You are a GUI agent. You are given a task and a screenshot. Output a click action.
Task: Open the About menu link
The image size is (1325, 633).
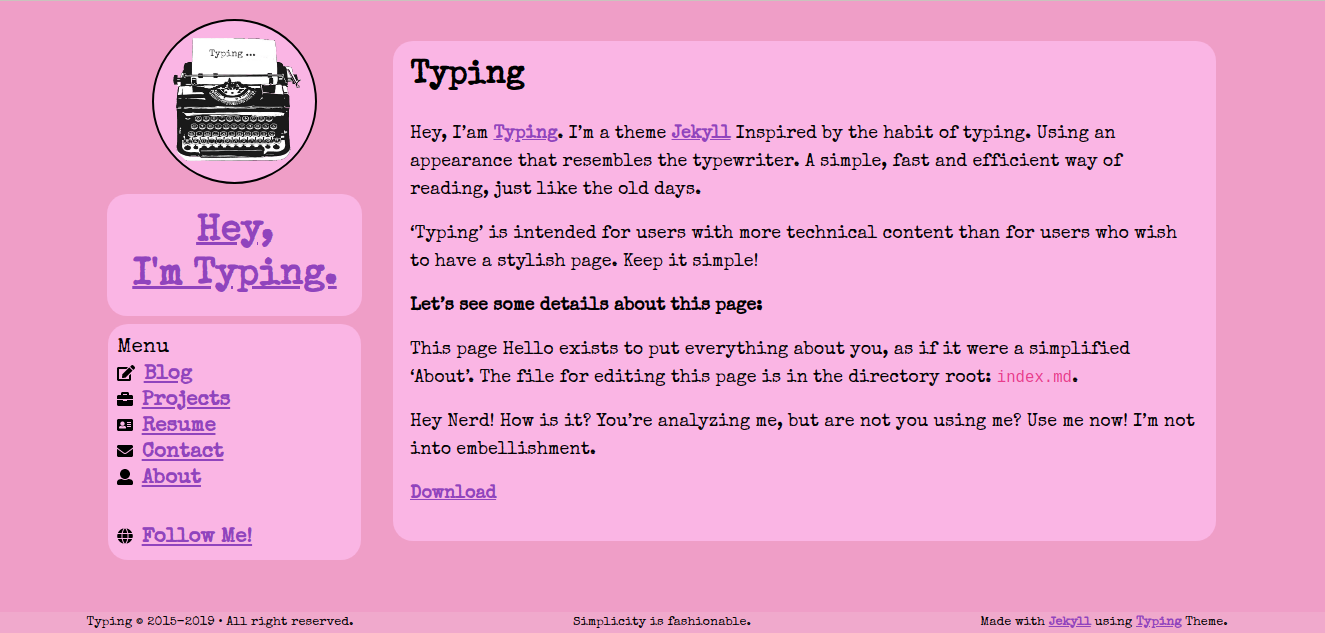click(172, 477)
